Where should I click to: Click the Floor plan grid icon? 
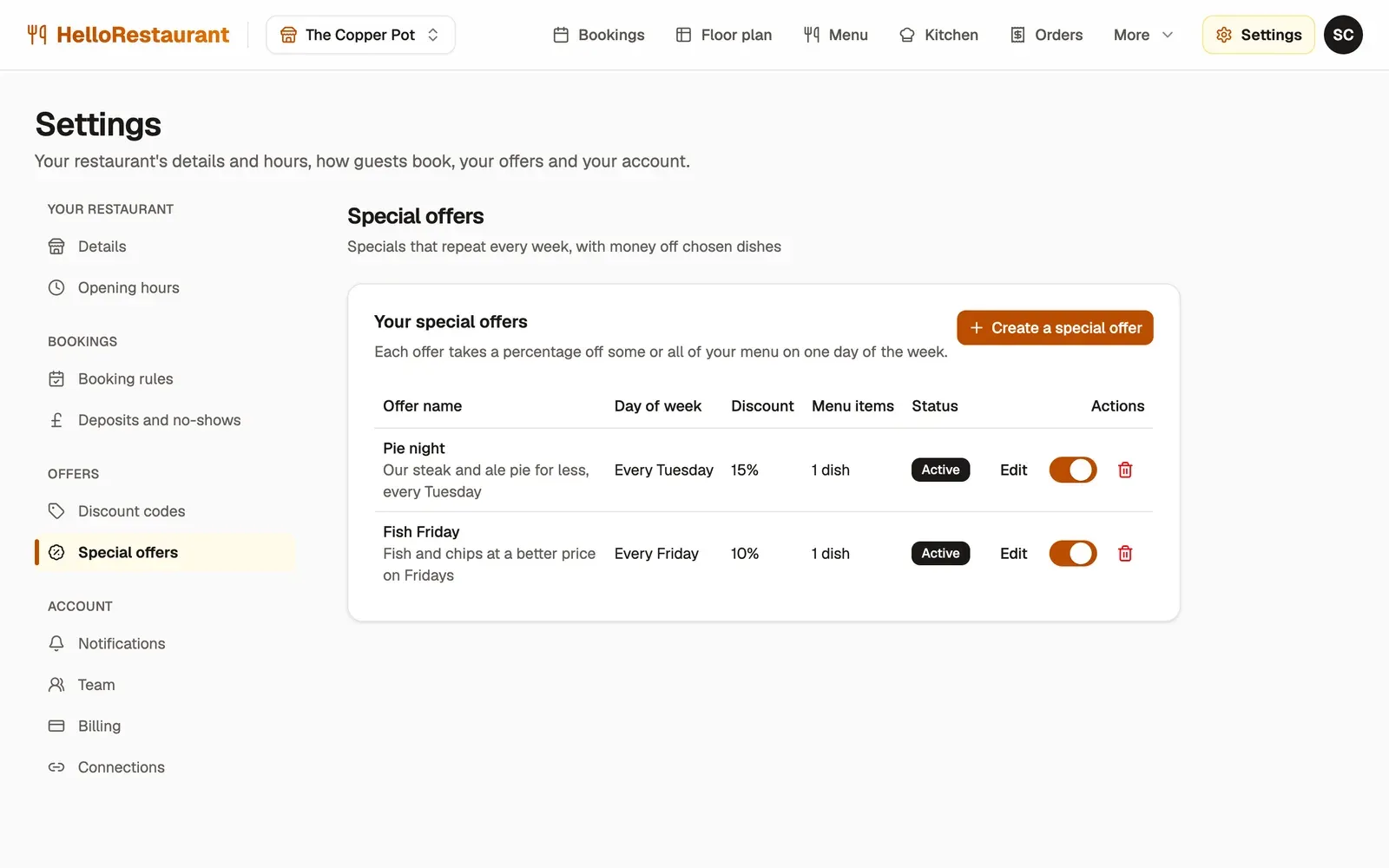point(684,35)
